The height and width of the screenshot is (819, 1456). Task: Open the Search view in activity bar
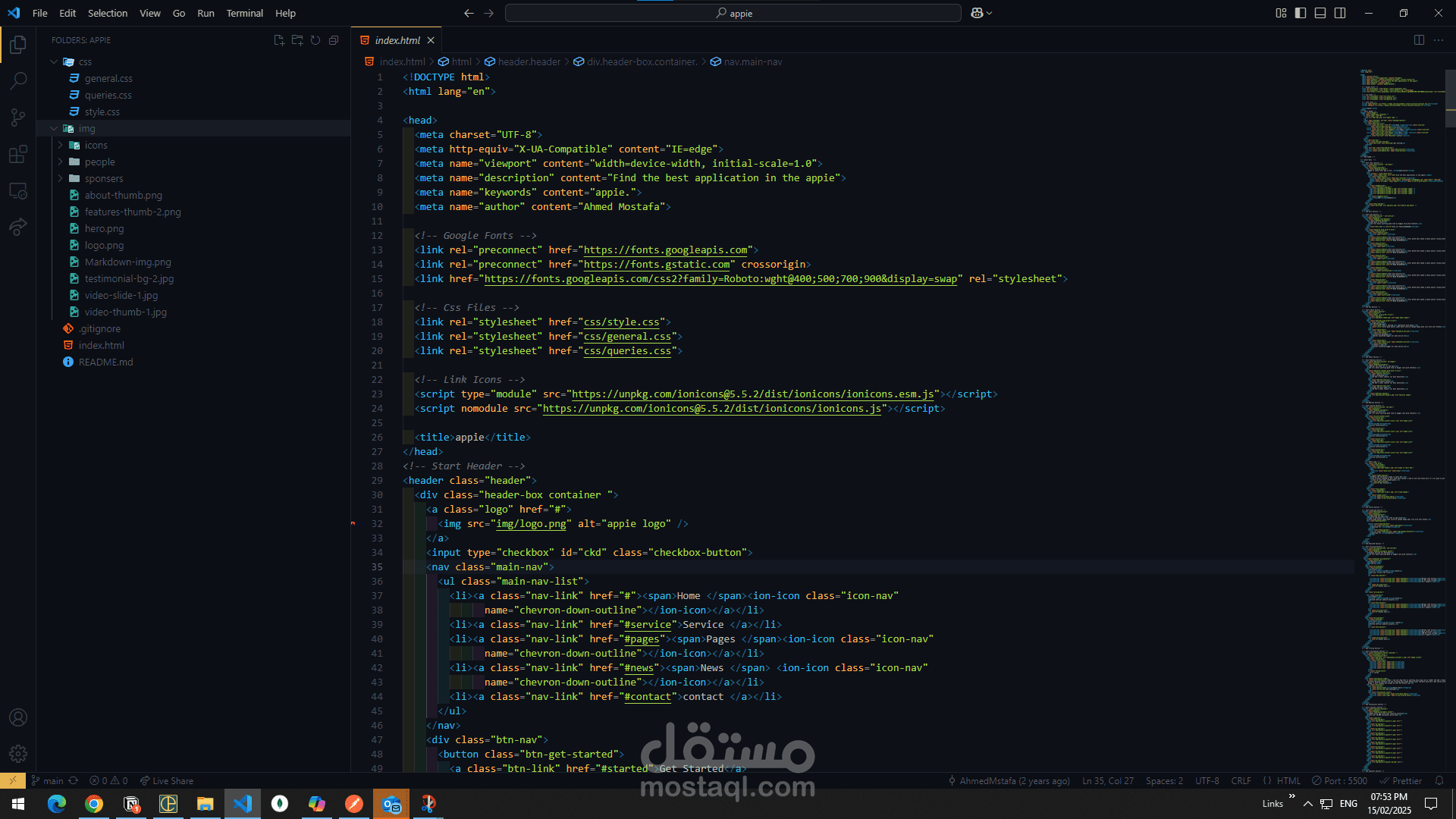point(18,80)
